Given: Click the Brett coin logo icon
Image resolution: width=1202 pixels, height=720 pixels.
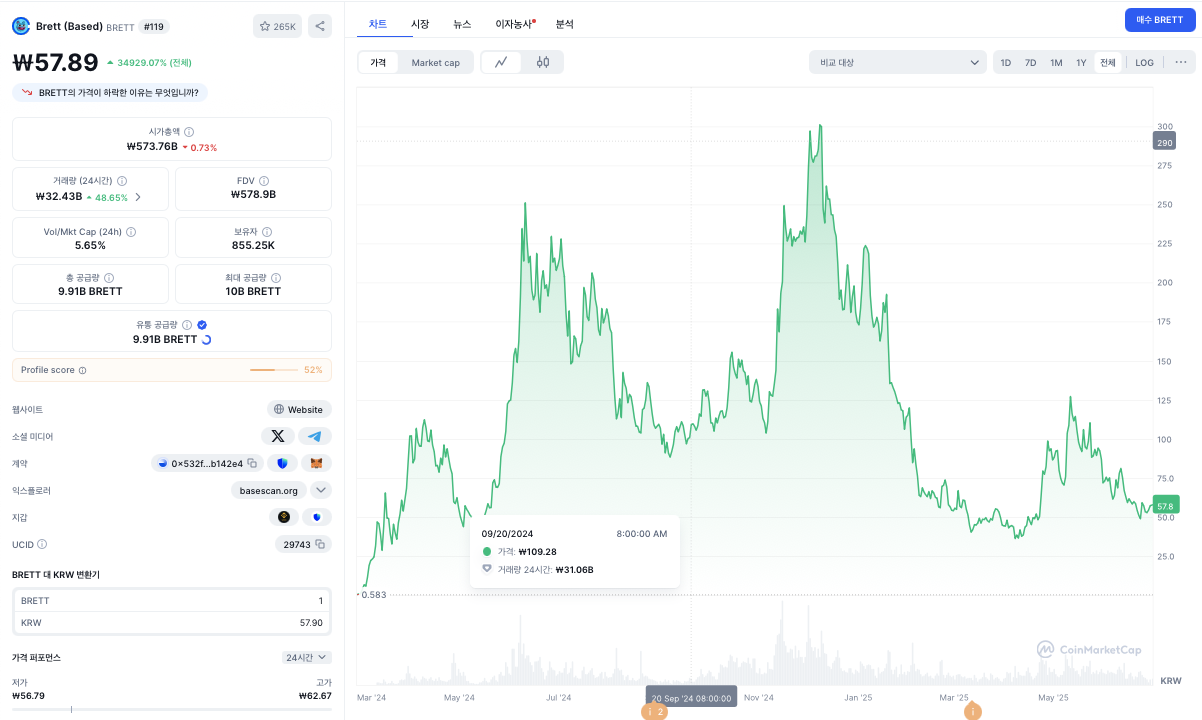Looking at the screenshot, I should point(19,27).
